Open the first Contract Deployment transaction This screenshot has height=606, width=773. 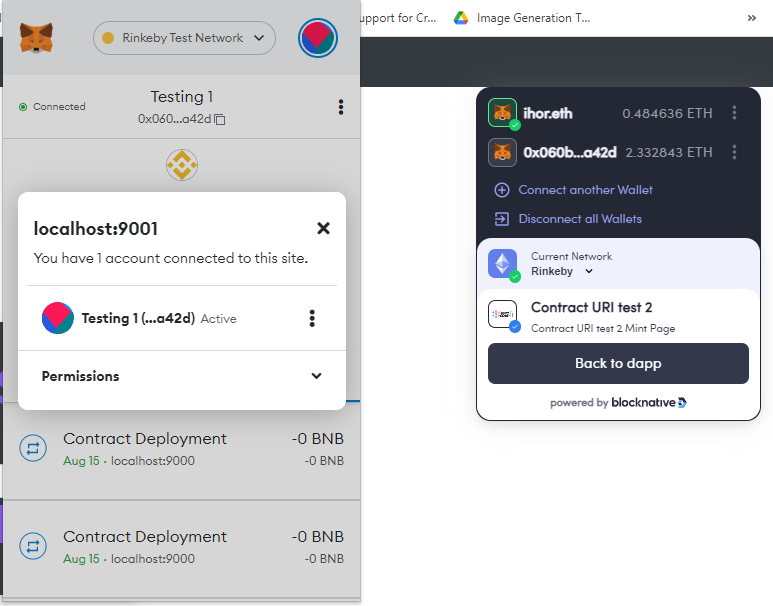coord(182,450)
